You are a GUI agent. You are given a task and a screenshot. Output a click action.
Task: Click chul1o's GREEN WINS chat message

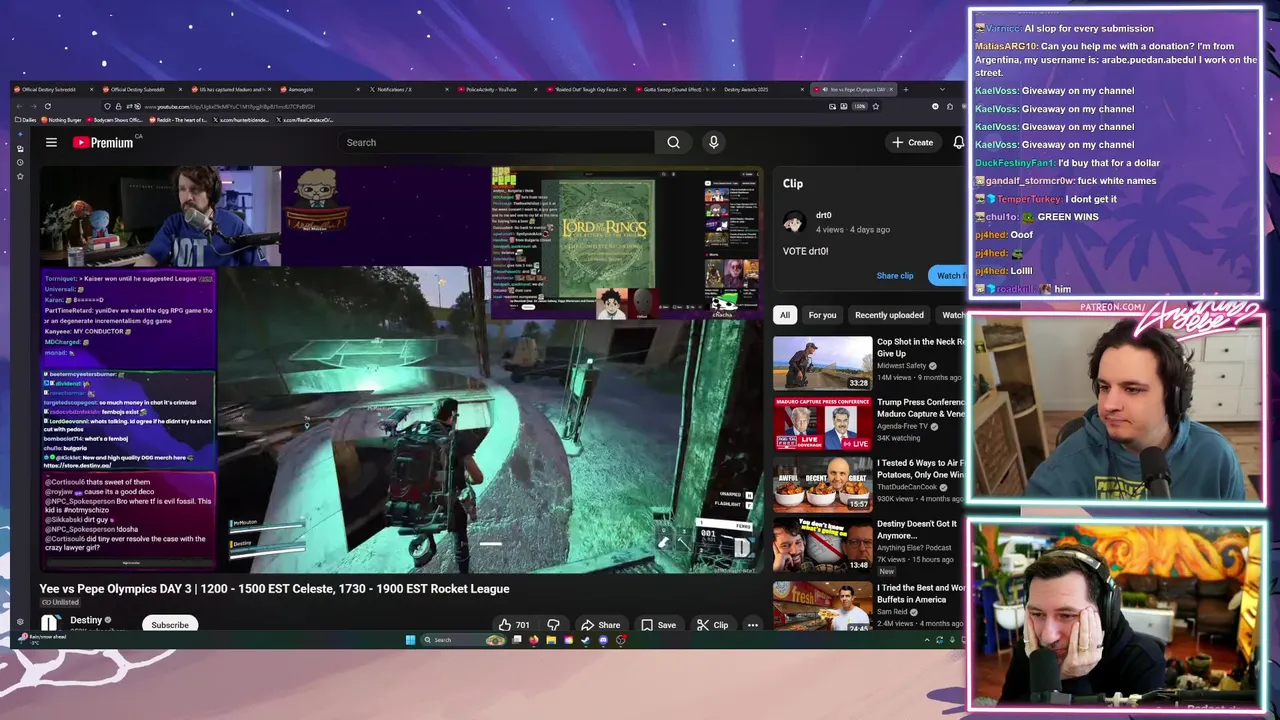point(1036,217)
